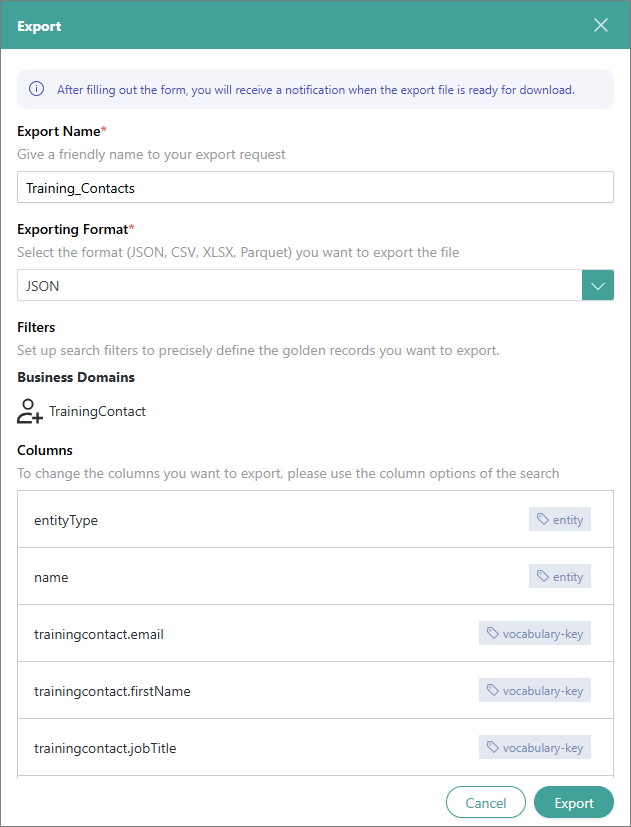
Task: Click 'Give a friendly name' helper text
Action: click(151, 155)
